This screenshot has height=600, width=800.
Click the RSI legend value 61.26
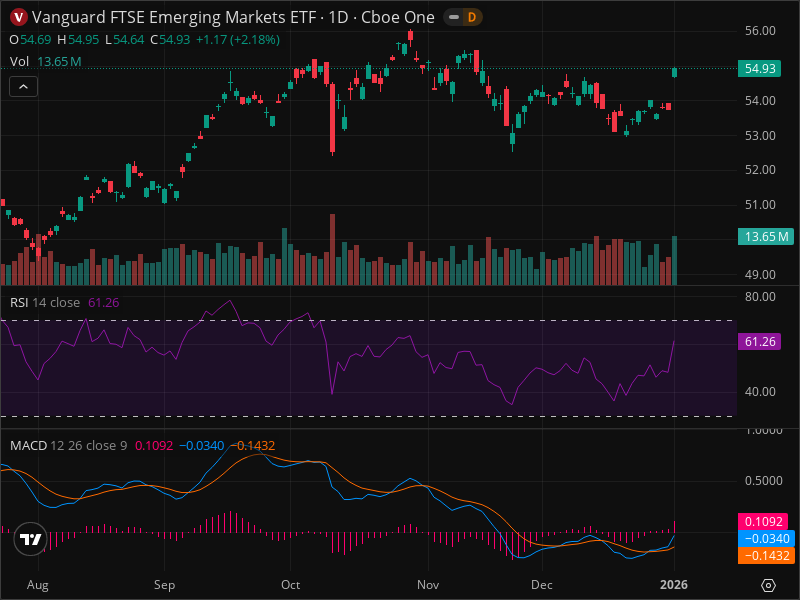coord(104,303)
